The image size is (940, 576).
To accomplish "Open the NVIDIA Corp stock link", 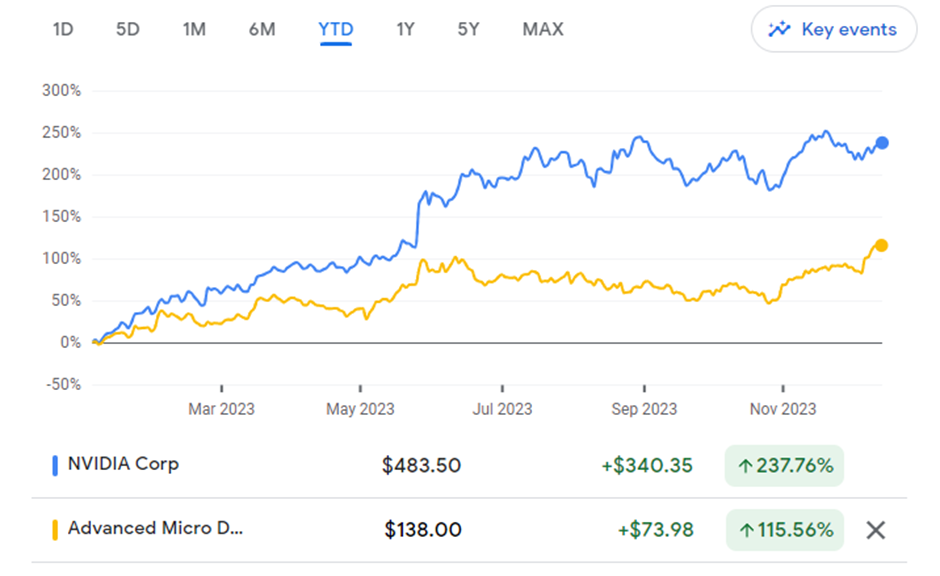I will point(123,464).
